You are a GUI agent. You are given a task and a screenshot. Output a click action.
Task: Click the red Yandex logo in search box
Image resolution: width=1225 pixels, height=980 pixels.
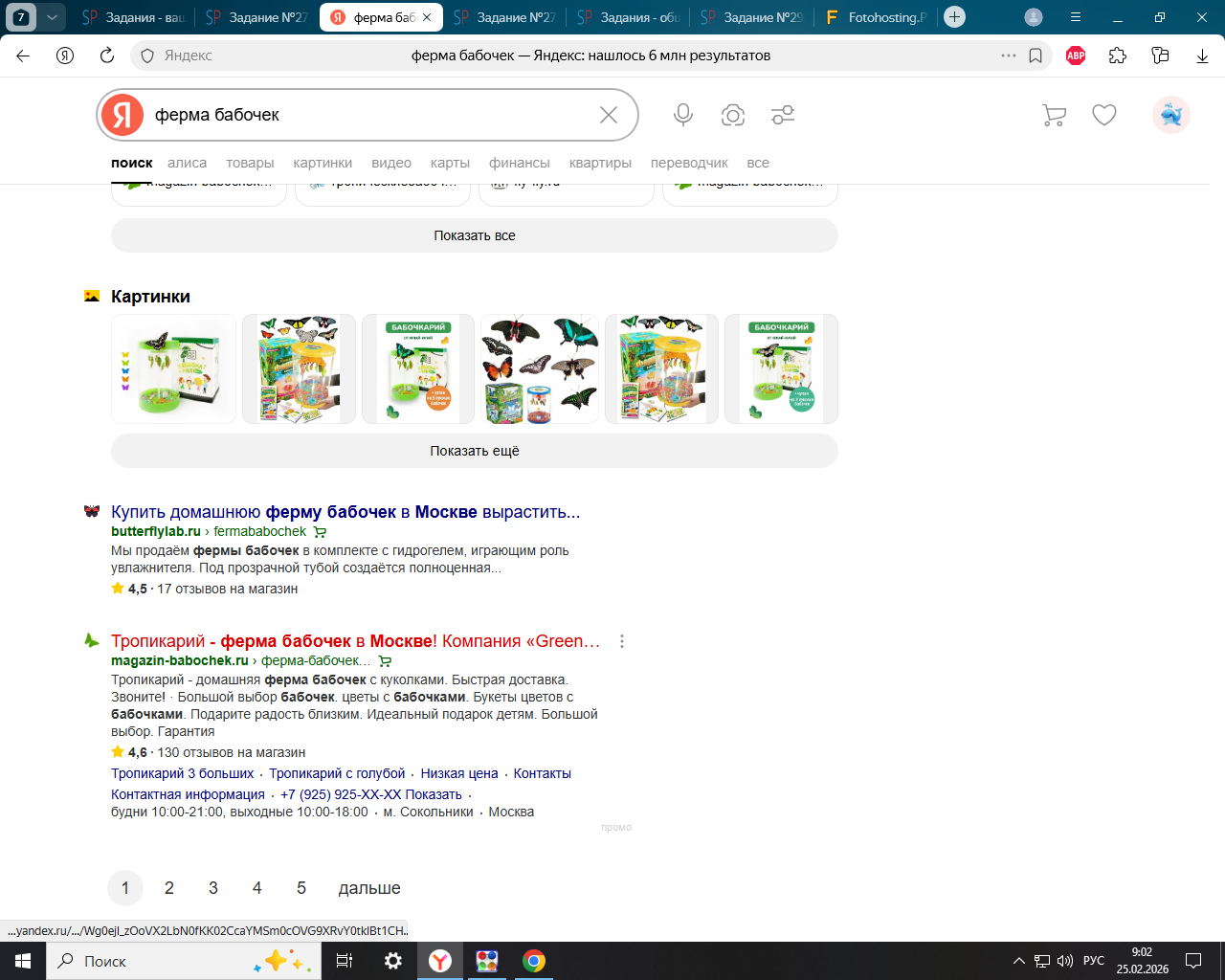tap(122, 115)
